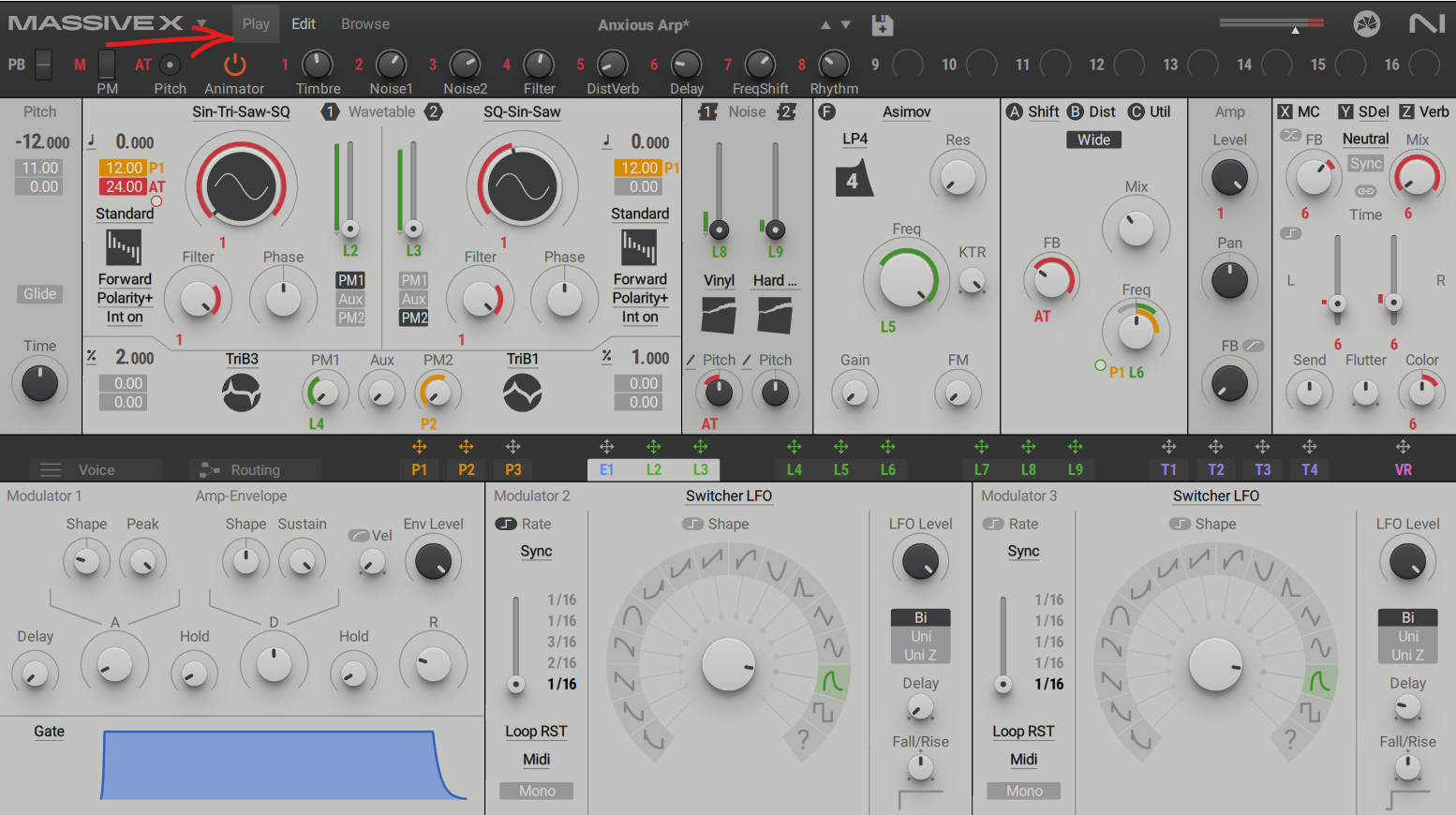Click the P1 modulation drag handle icon
Screen dimensions: 1456x815
pos(419,447)
